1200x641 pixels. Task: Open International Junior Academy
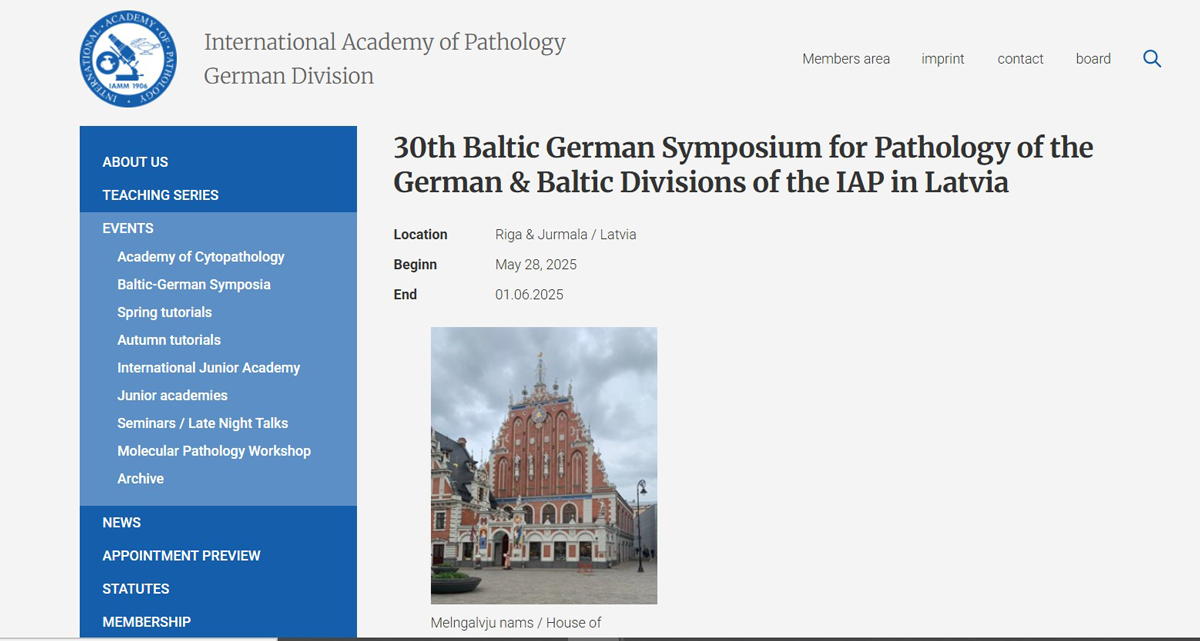point(208,367)
